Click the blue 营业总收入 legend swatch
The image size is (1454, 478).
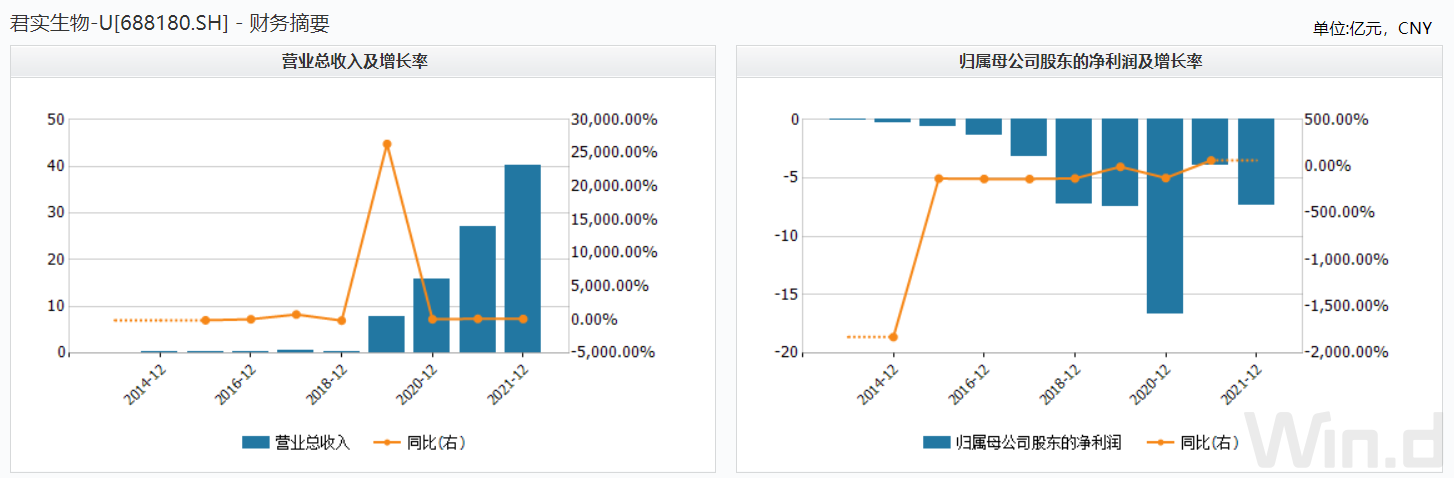256,442
